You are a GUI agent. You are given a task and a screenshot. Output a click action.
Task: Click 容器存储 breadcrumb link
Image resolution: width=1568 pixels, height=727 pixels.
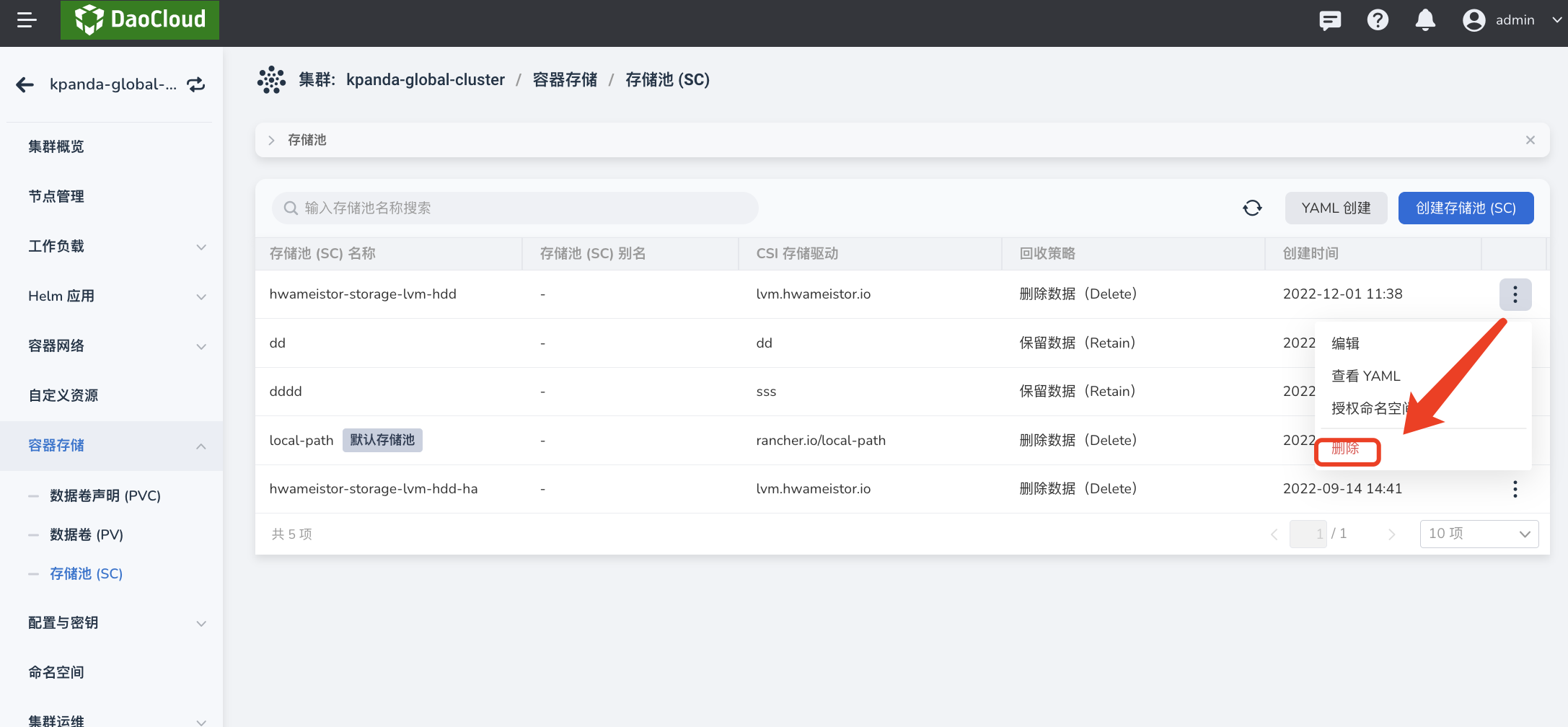565,80
